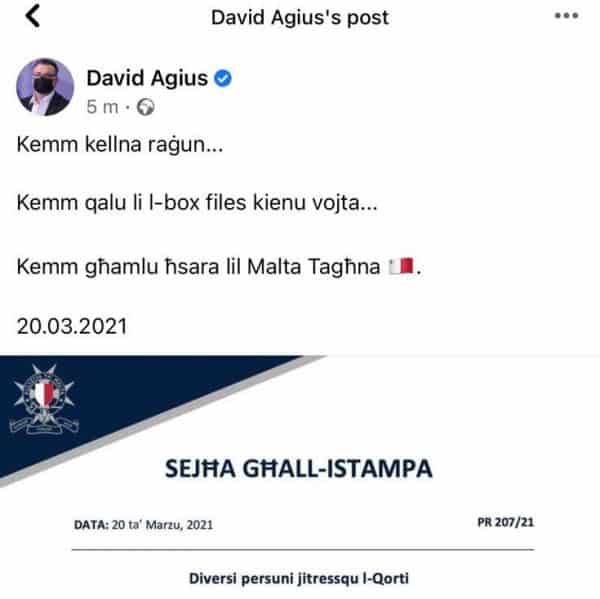600x599 pixels.
Task: Click the 'Kemm qalu li l-box files' line
Action: pos(197,202)
